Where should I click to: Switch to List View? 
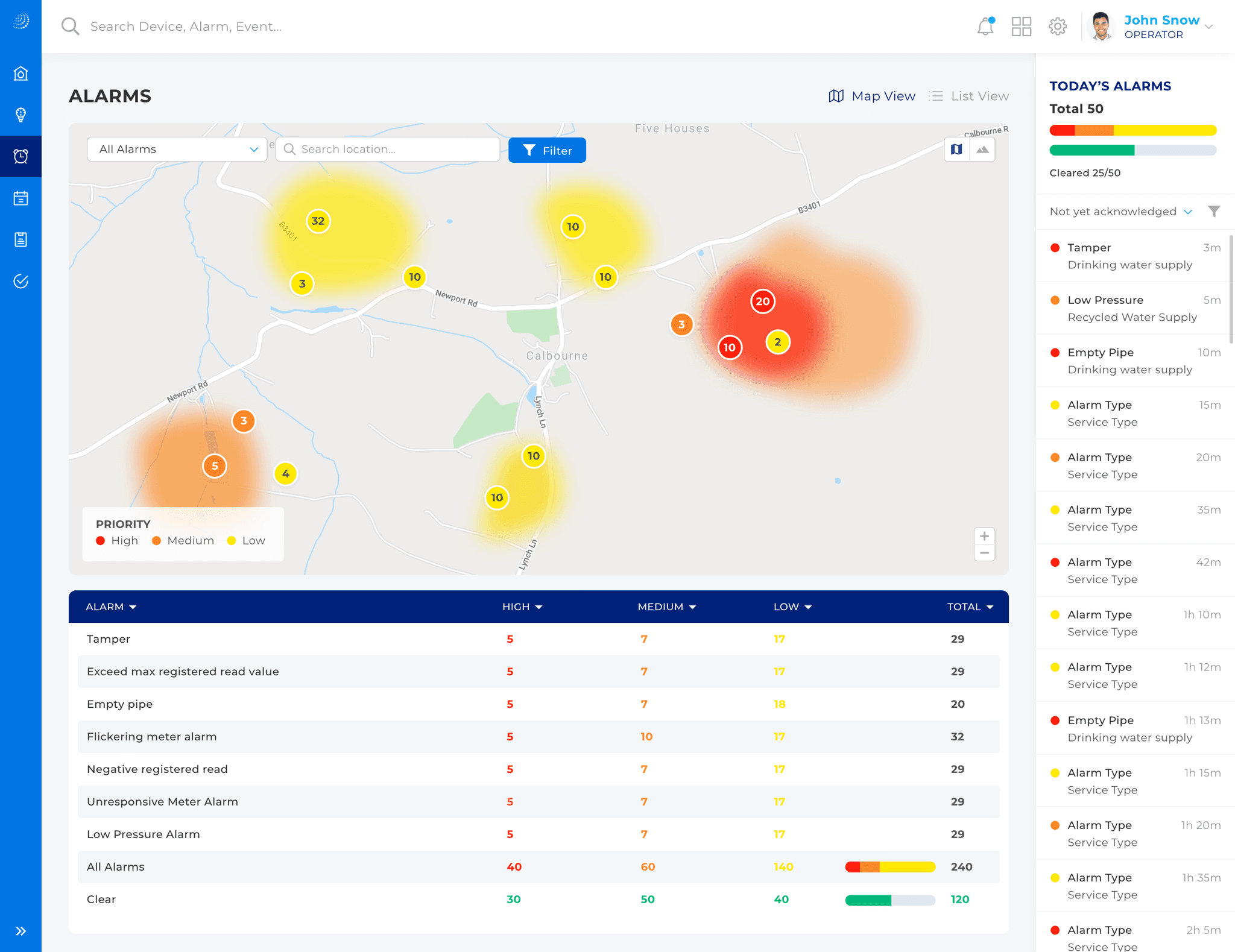tap(969, 96)
